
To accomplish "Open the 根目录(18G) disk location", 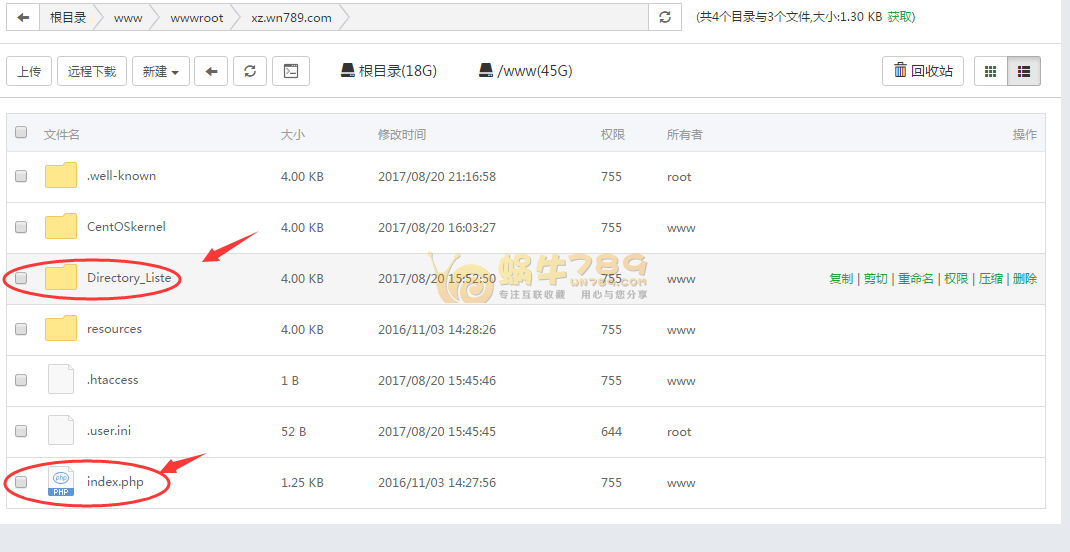I will tap(388, 71).
